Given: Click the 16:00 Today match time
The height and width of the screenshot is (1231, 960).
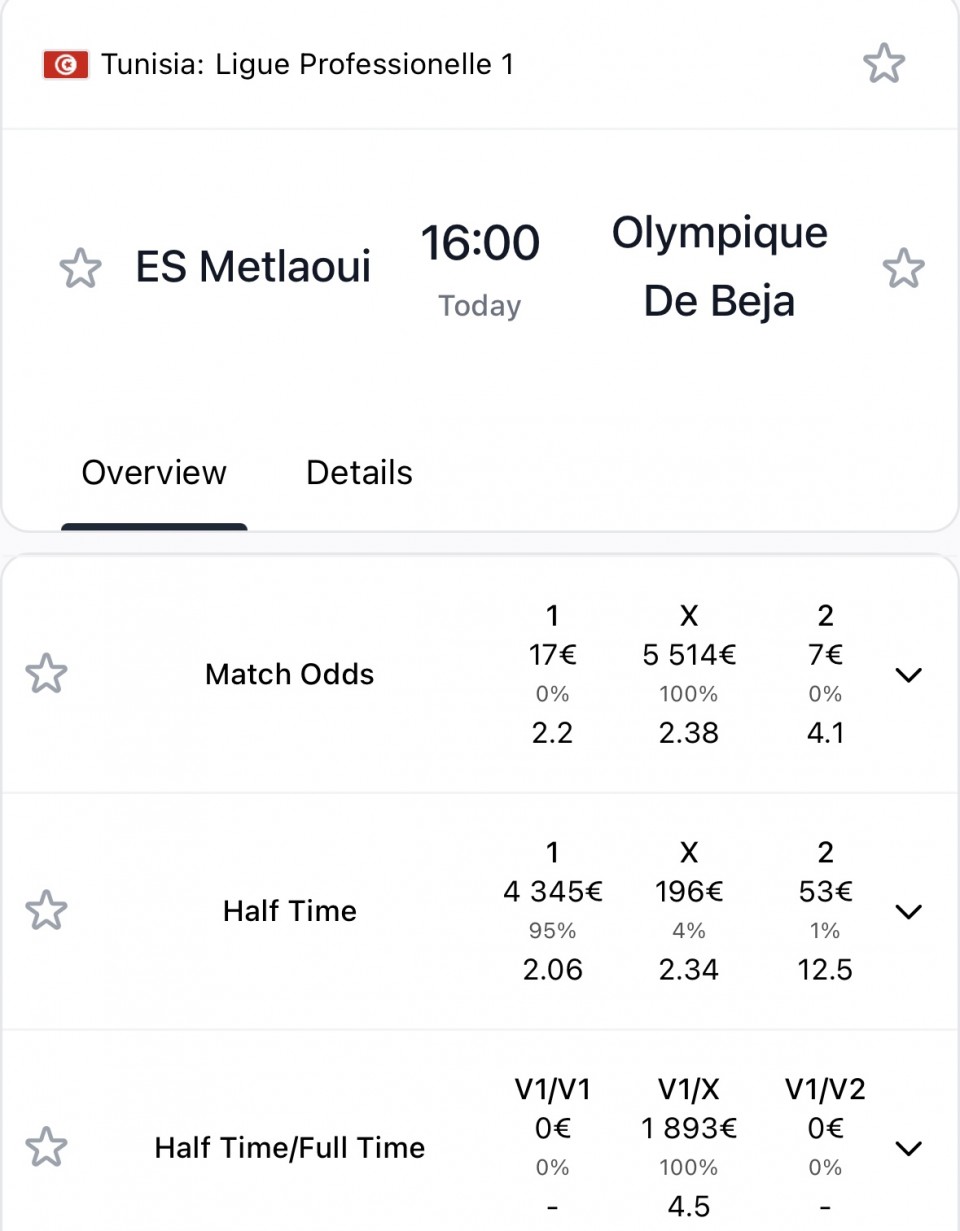Looking at the screenshot, I should click(480, 268).
